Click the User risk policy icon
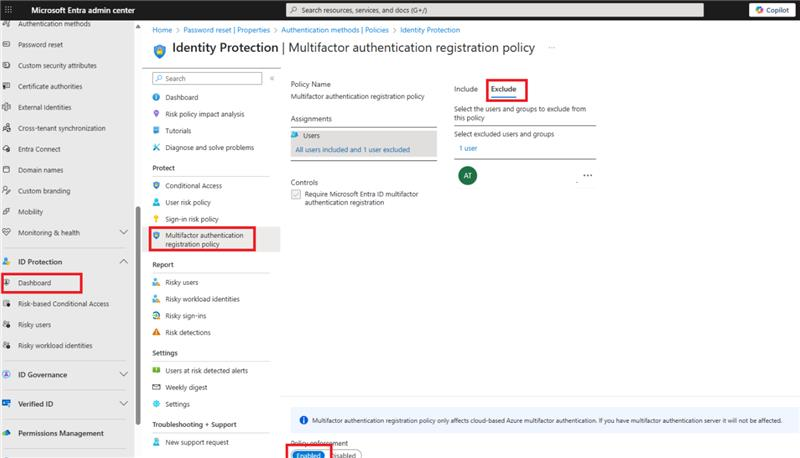 (x=156, y=202)
